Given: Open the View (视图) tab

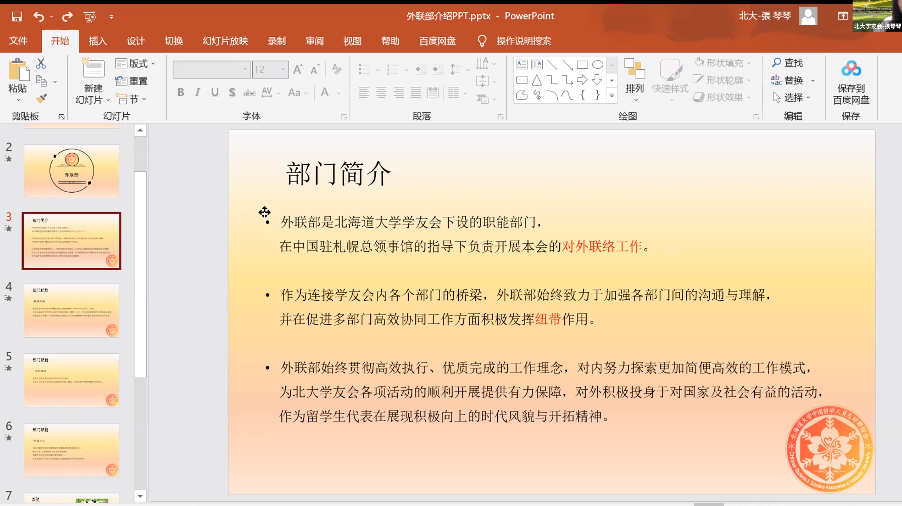Looking at the screenshot, I should 353,41.
